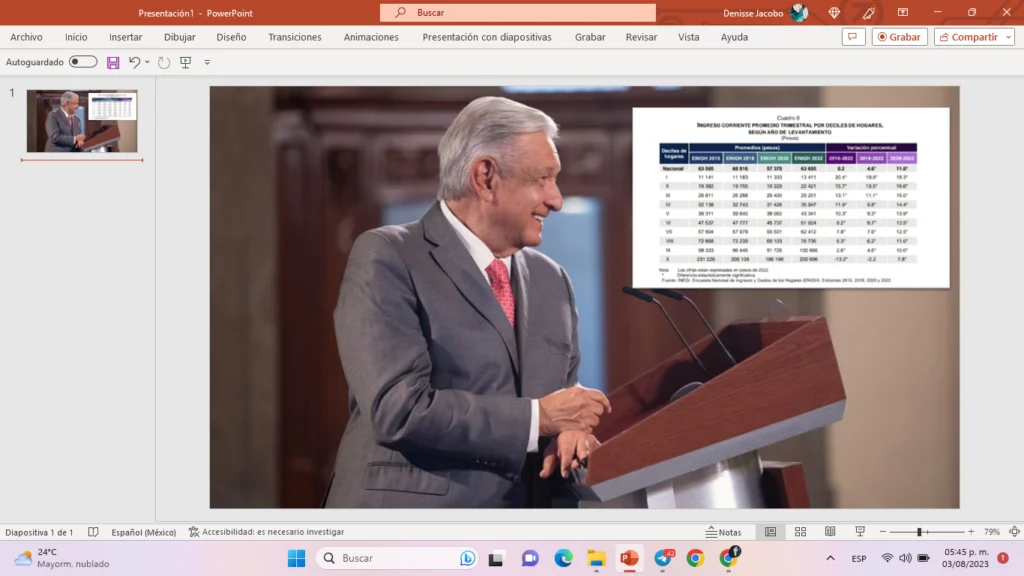This screenshot has height=576, width=1024.
Task: Change language Español (México)
Action: (x=144, y=532)
